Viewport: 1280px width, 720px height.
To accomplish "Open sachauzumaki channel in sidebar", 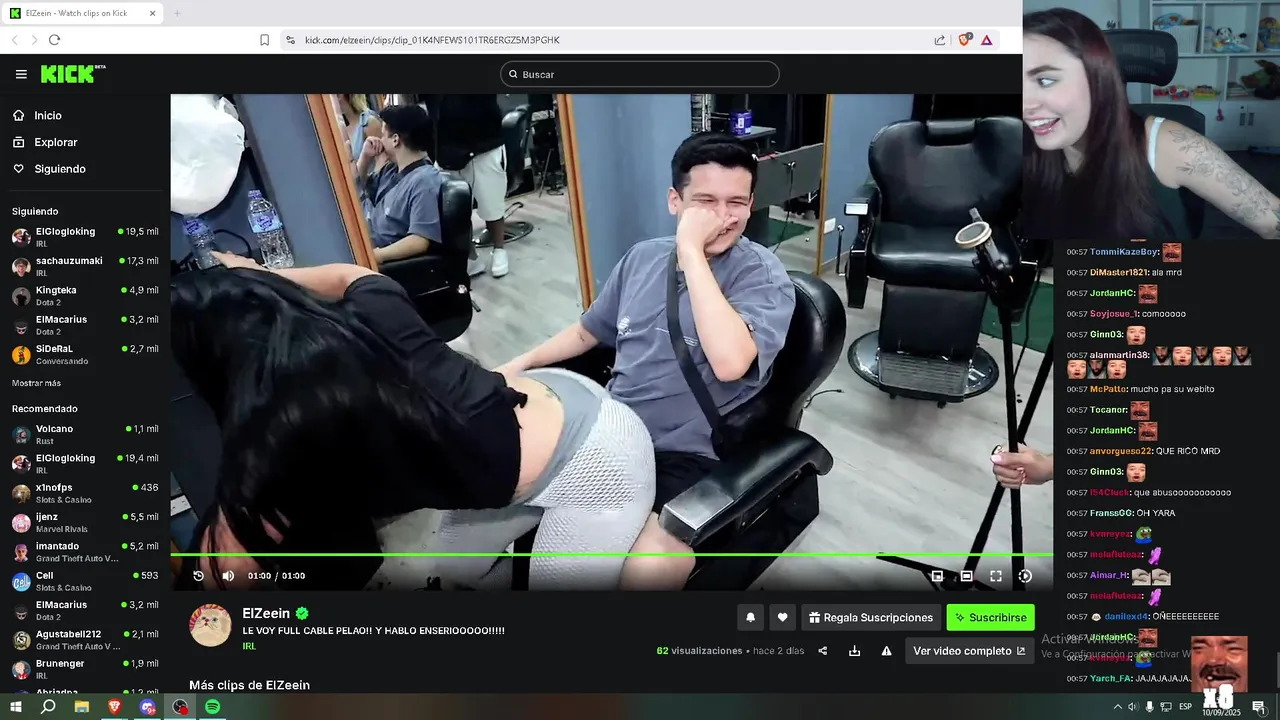I will point(85,266).
